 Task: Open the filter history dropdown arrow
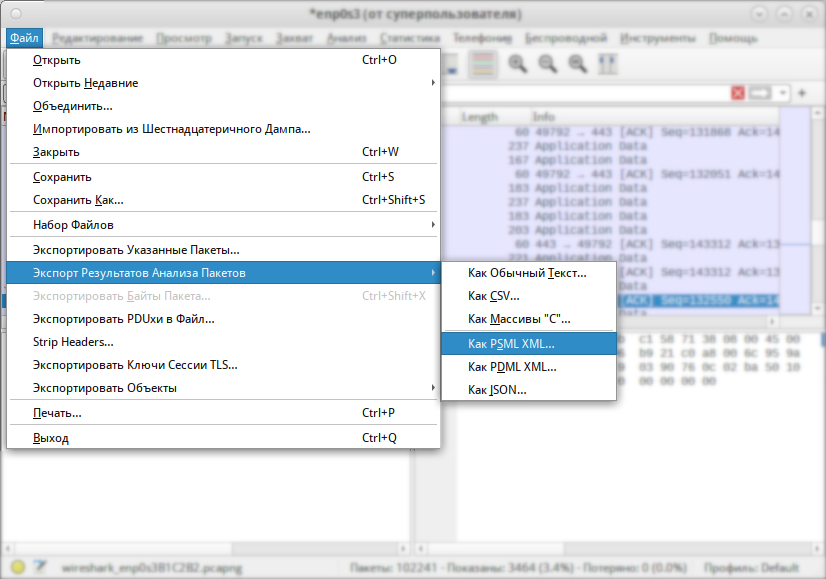(x=783, y=93)
